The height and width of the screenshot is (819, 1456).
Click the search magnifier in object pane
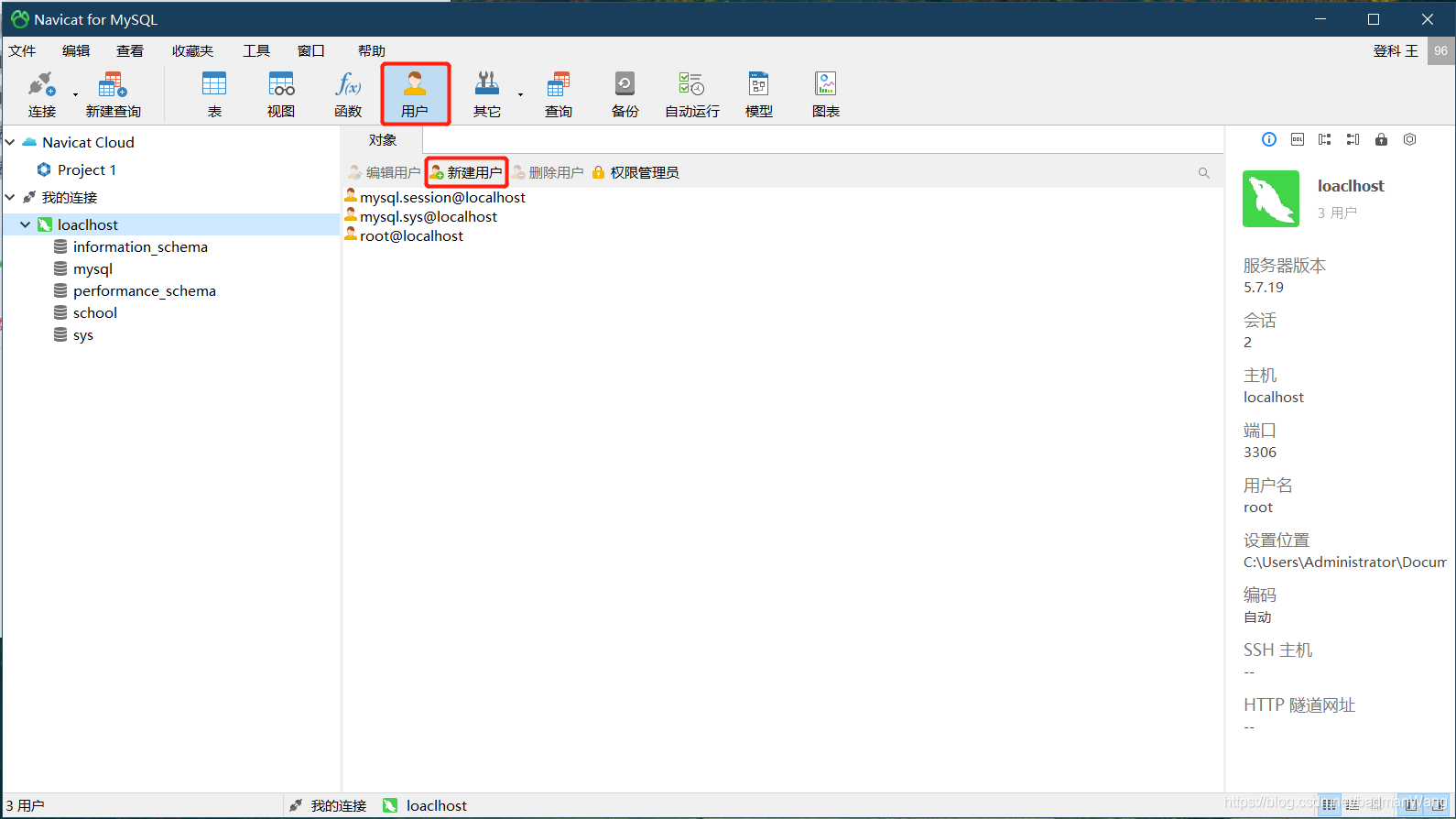(1204, 173)
